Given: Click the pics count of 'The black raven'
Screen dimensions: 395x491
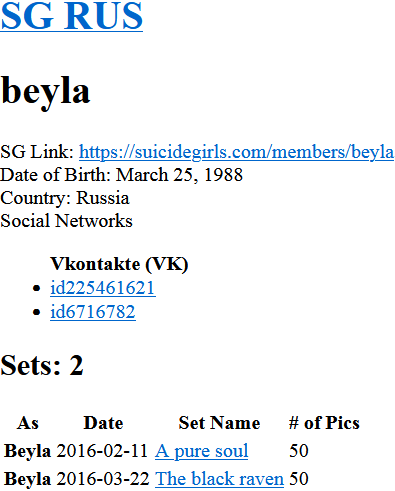Looking at the screenshot, I should tap(299, 479).
